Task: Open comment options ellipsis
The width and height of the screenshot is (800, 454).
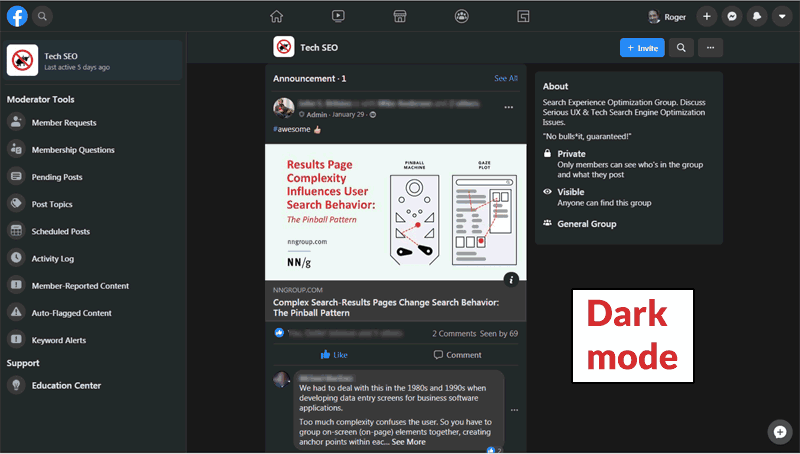Action: tap(514, 410)
